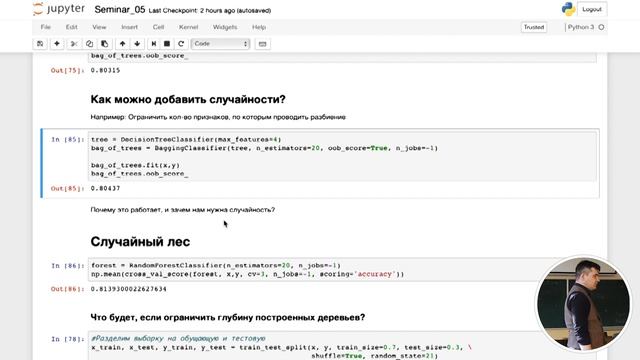Run cell and select below icon
This screenshot has width=640, height=360.
coord(153,44)
